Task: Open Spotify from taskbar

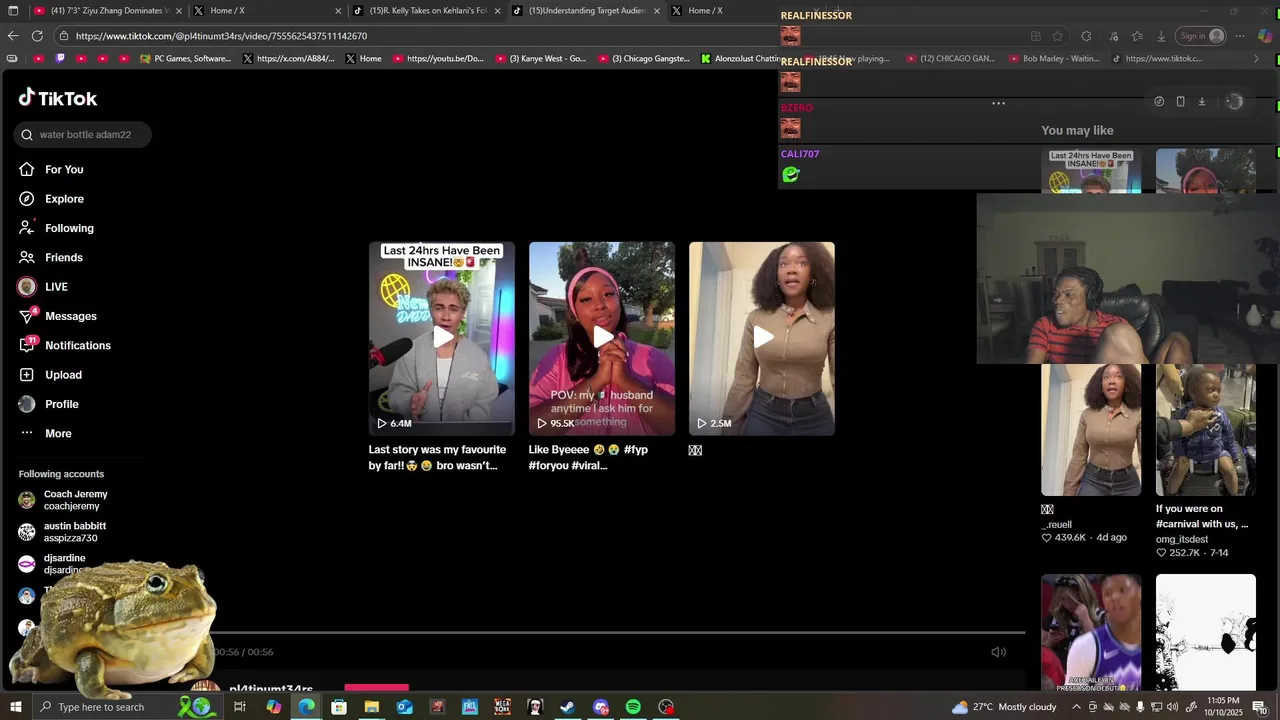Action: click(x=633, y=707)
